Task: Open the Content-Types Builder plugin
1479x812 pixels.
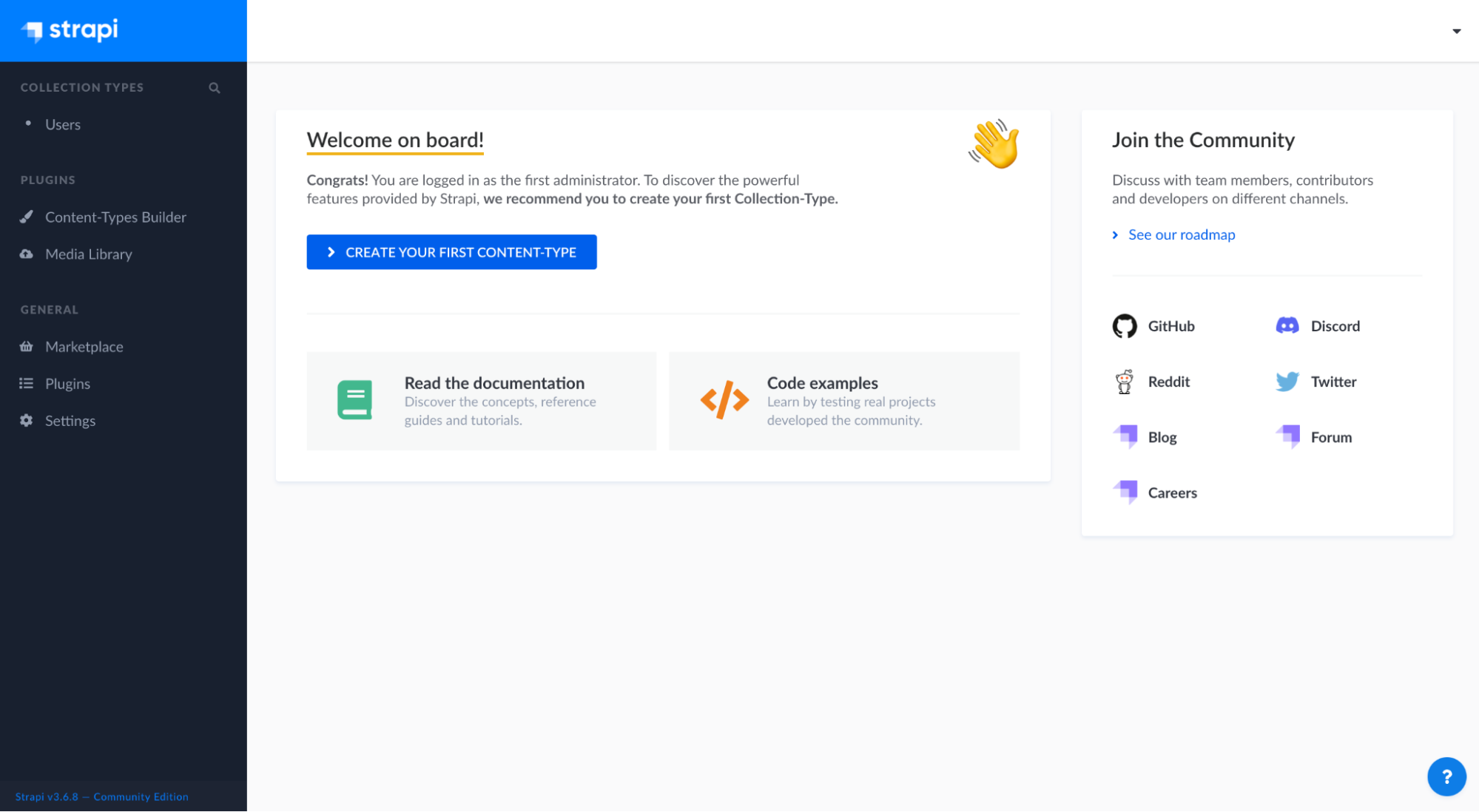Action: [116, 217]
